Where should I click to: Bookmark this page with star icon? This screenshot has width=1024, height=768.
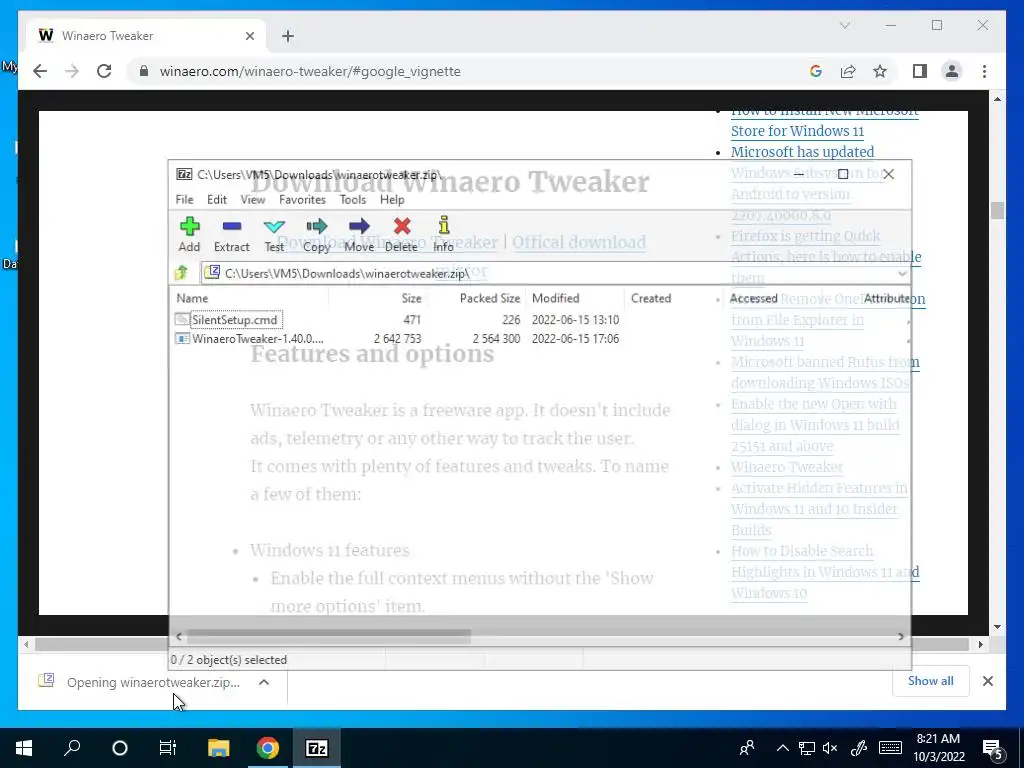tap(880, 71)
